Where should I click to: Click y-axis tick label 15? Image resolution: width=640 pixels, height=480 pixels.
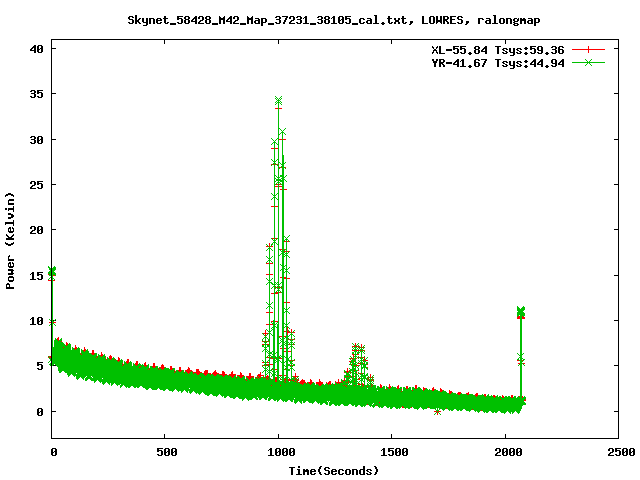[36, 276]
